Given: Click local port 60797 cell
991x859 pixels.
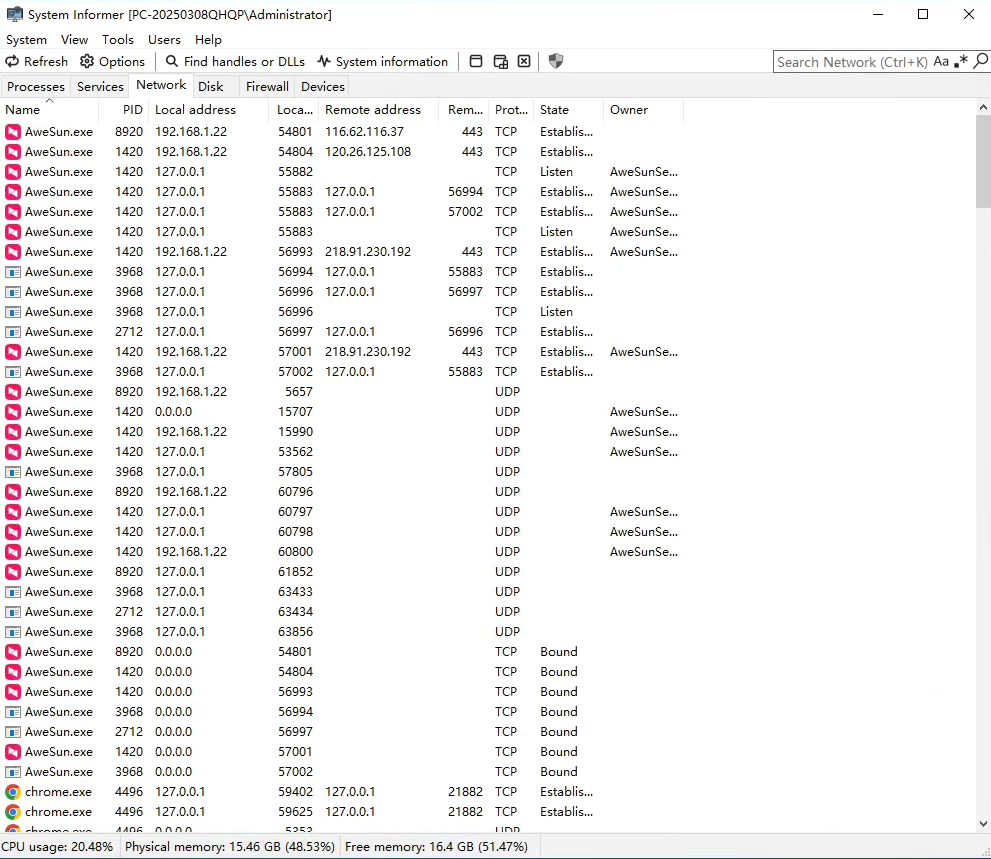Looking at the screenshot, I should point(295,512).
